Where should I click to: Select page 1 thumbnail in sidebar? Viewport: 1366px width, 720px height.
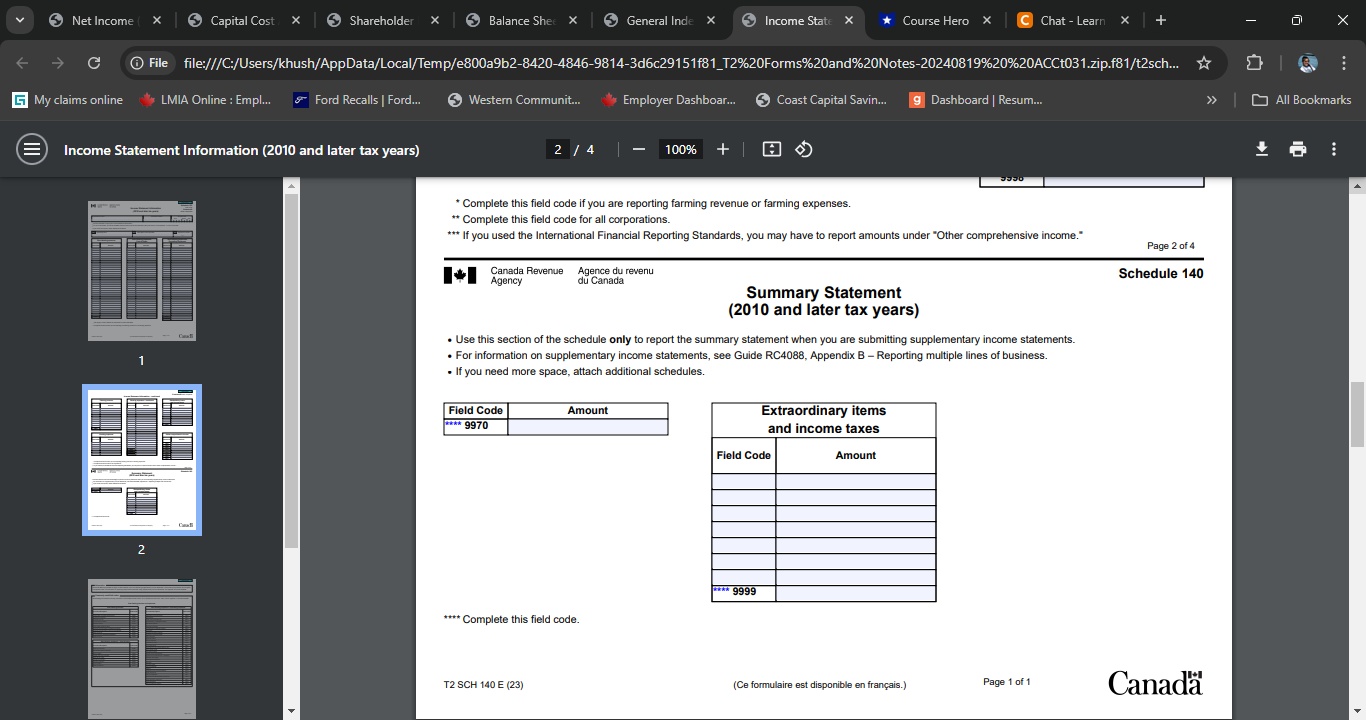coord(141,270)
